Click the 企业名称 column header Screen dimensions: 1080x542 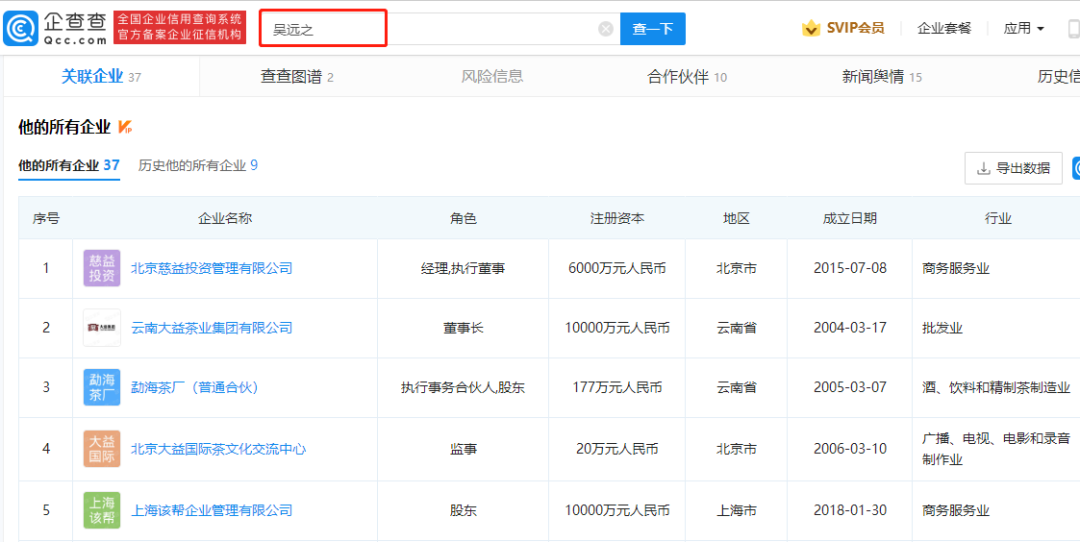pyautogui.click(x=225, y=218)
